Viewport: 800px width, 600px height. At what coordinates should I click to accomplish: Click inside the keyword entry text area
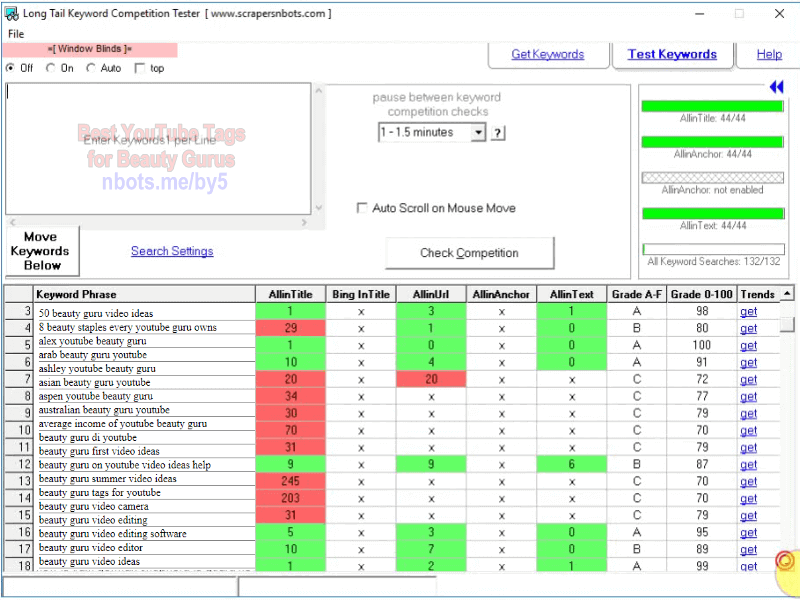pyautogui.click(x=160, y=150)
